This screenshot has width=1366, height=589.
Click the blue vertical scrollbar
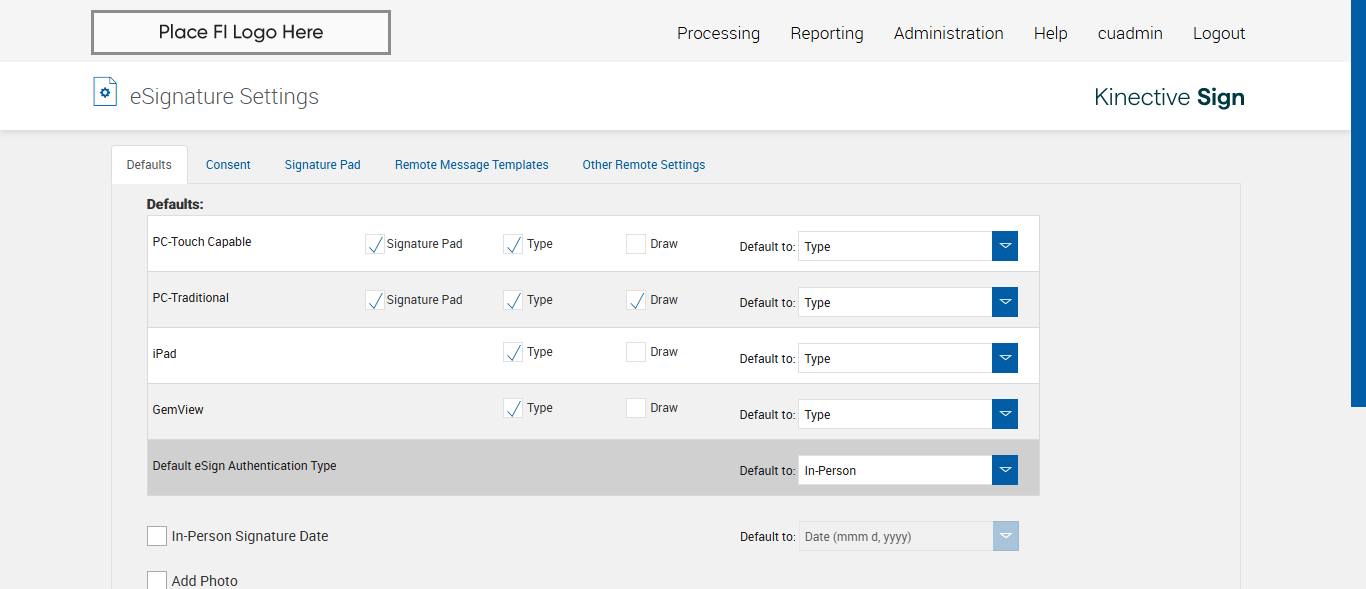[x=1358, y=200]
